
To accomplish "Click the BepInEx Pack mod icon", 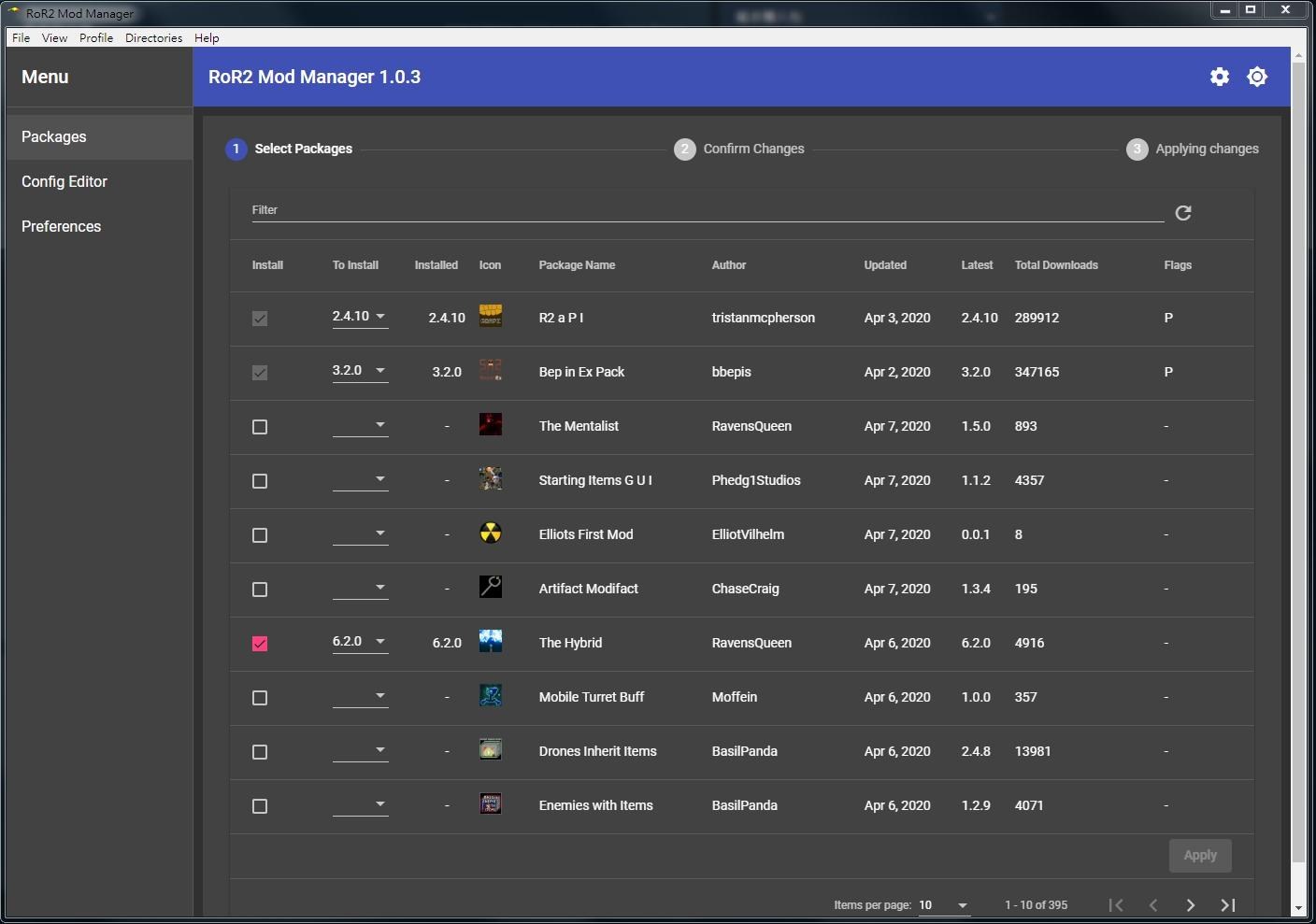I will pos(490,369).
